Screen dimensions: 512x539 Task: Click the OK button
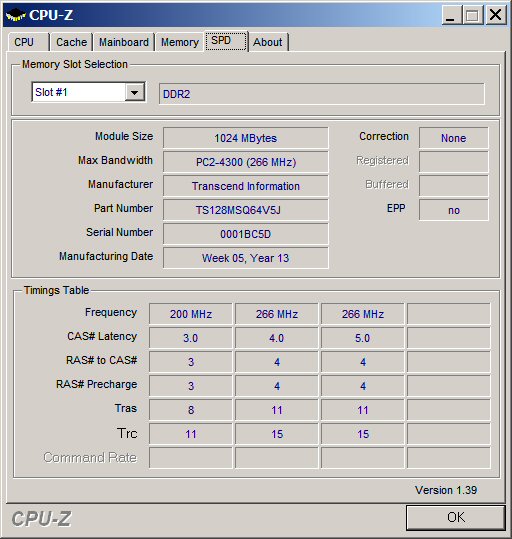(x=456, y=517)
